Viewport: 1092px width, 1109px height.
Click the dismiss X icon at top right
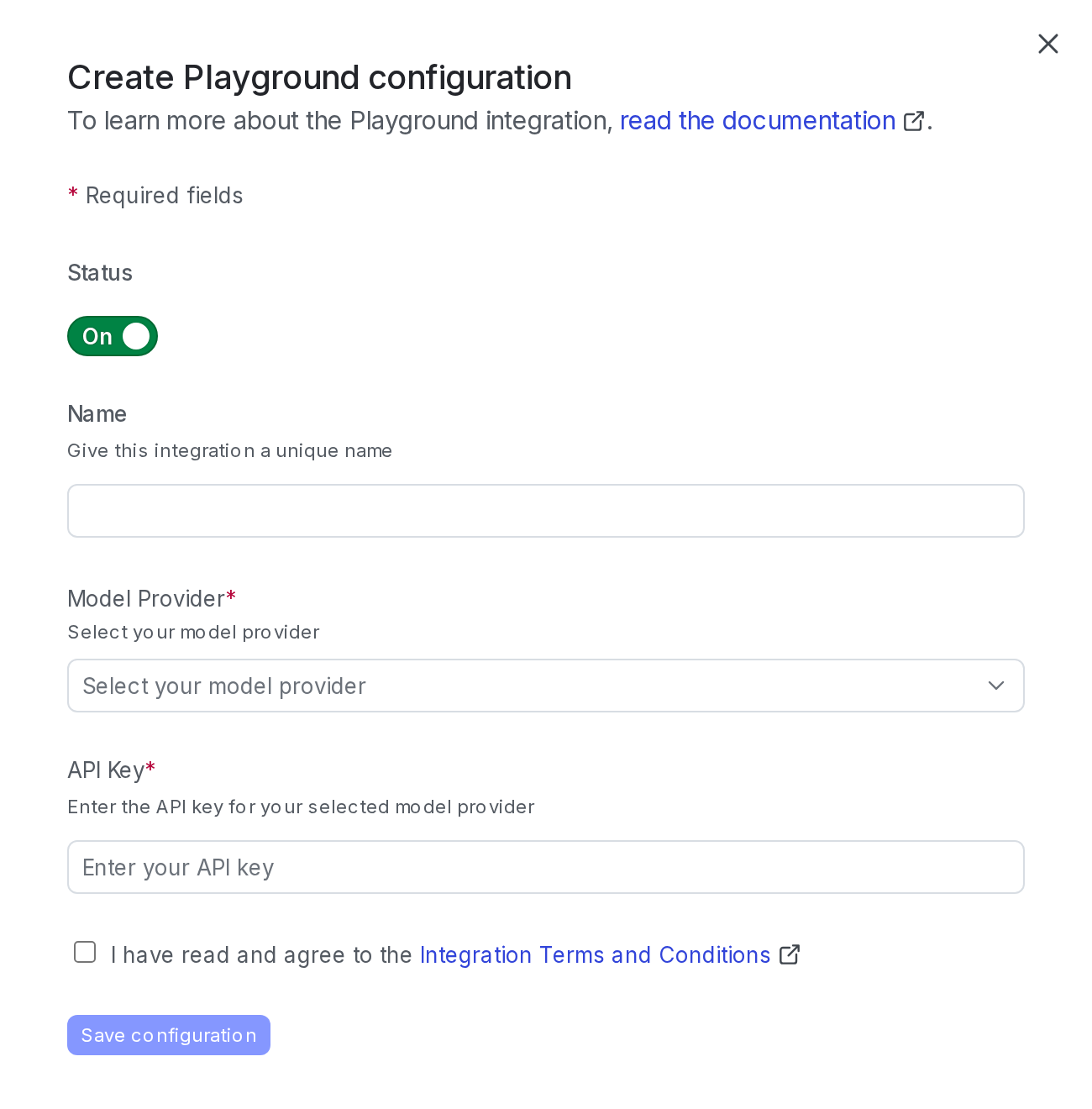[1048, 44]
